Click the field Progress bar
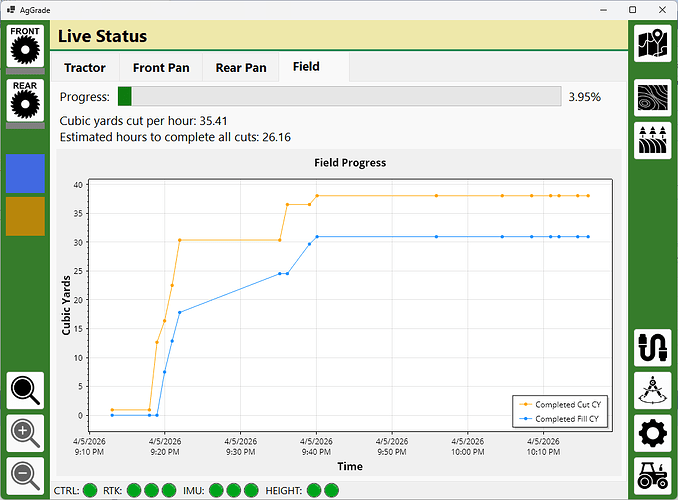Image resolution: width=678 pixels, height=500 pixels. pos(339,97)
